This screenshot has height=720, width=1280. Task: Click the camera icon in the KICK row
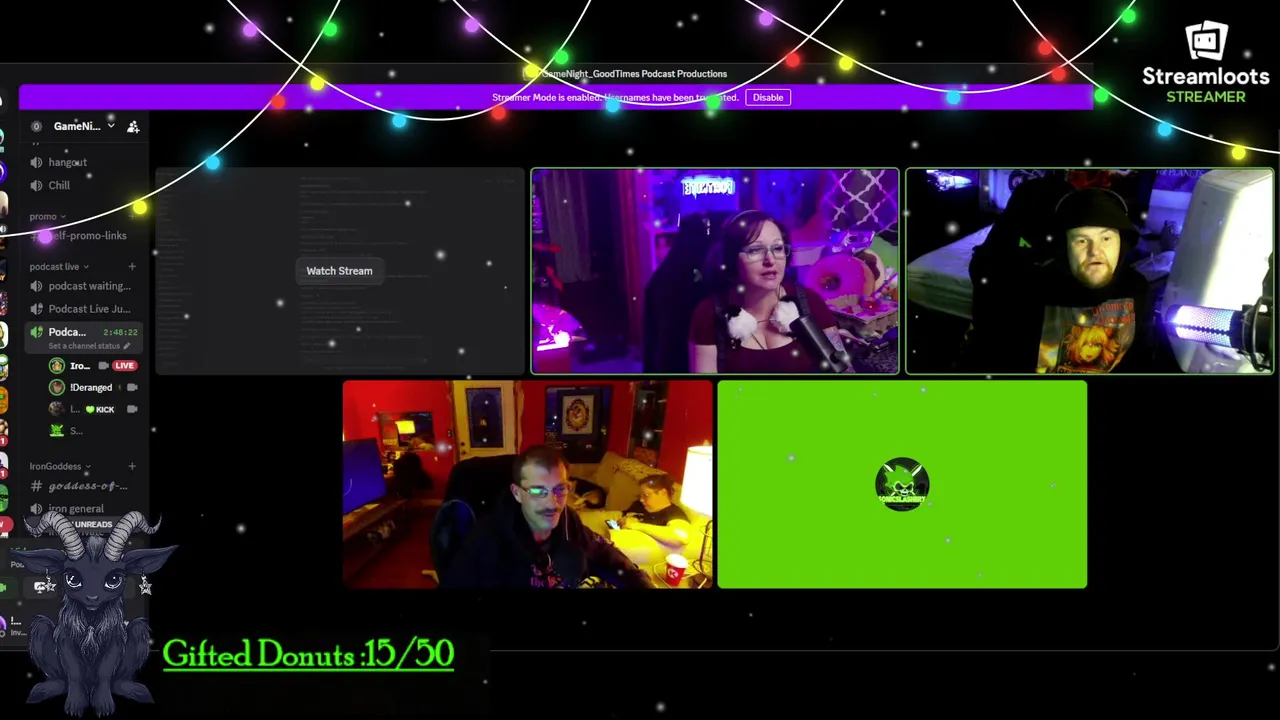(132, 409)
